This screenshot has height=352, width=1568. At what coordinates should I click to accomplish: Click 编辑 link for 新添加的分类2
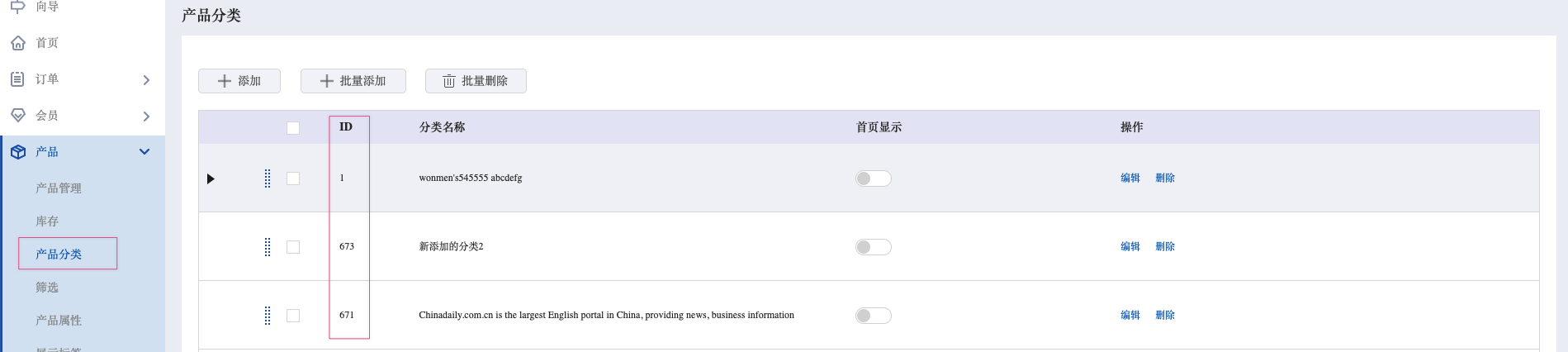tap(1130, 246)
